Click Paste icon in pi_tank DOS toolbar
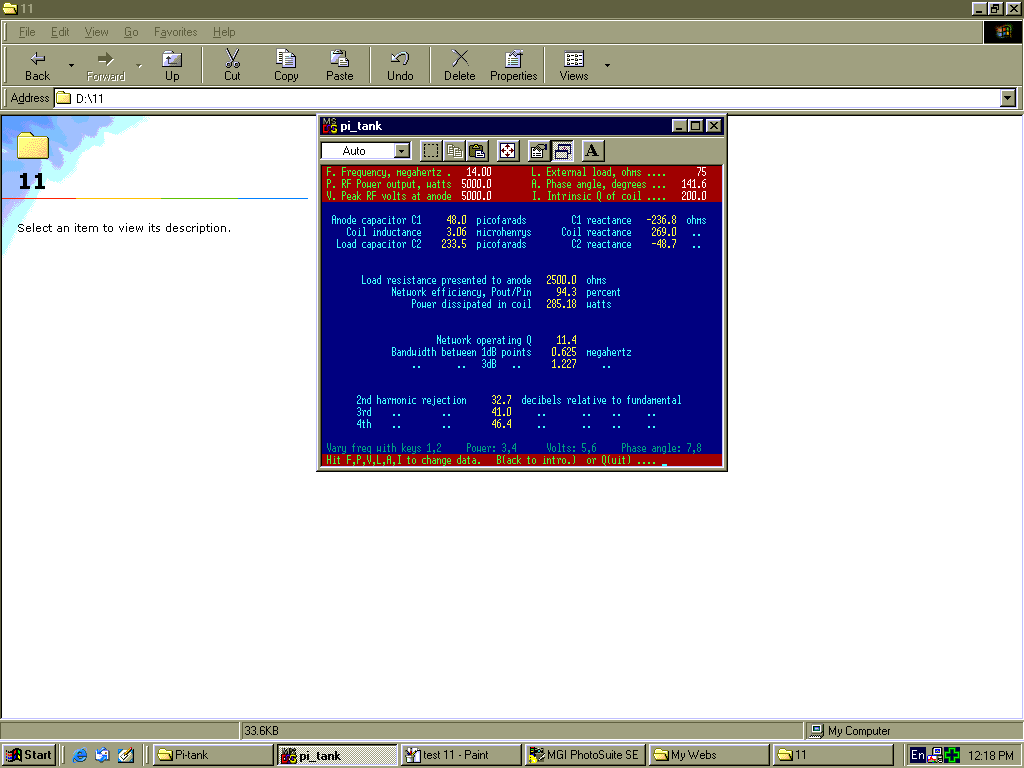 [x=477, y=151]
